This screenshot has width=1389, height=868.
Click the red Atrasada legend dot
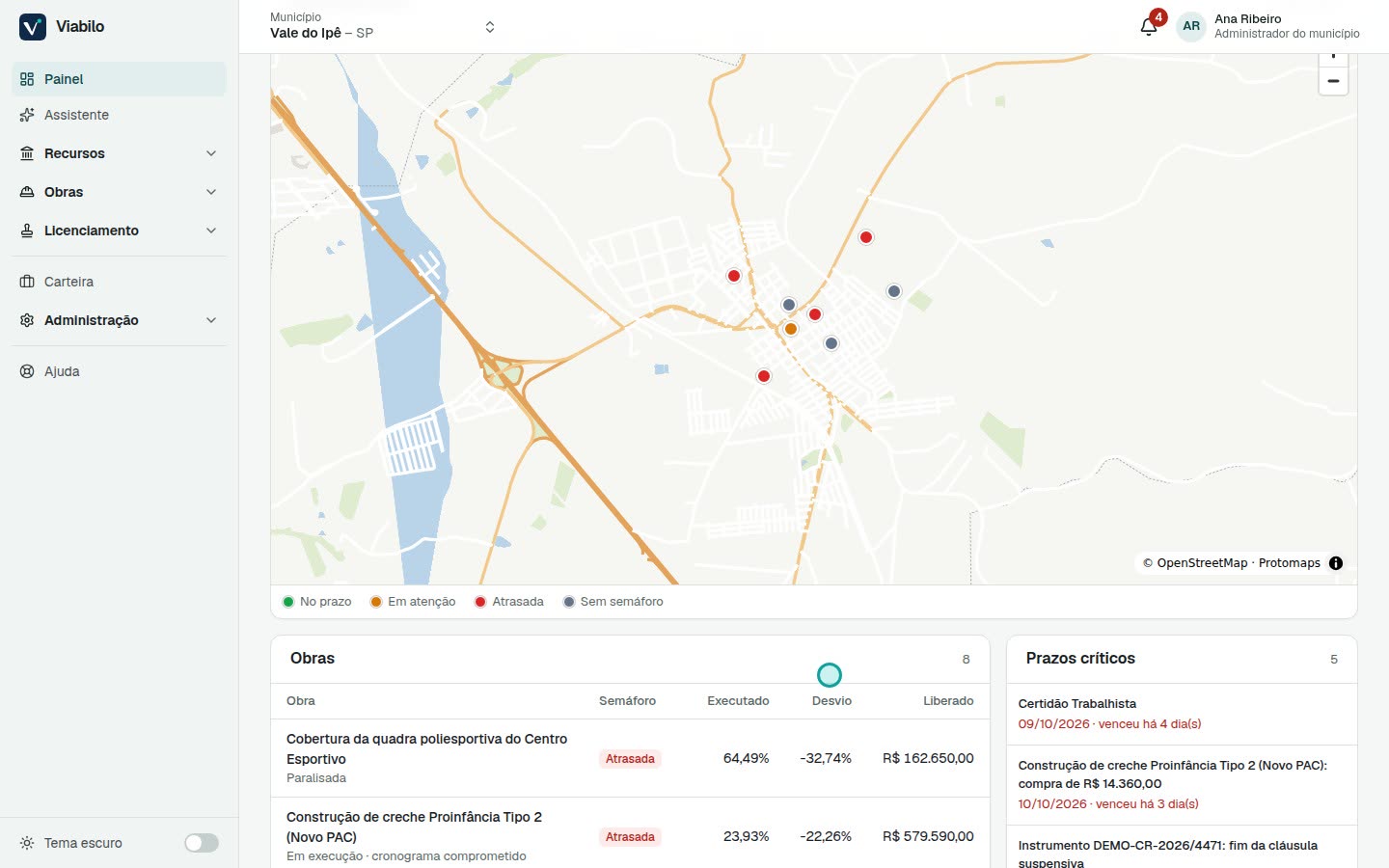pyautogui.click(x=480, y=602)
